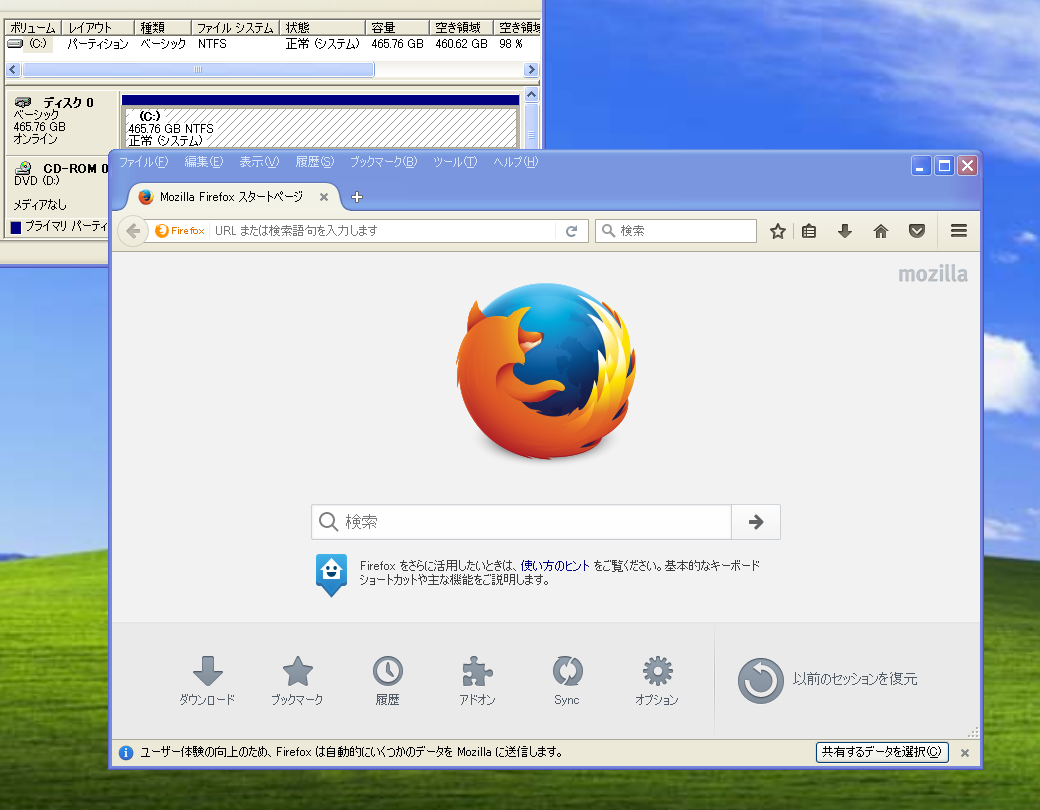This screenshot has width=1040, height=810.
Task: Click the 種類 column header in Disk Management
Action: pyautogui.click(x=163, y=27)
